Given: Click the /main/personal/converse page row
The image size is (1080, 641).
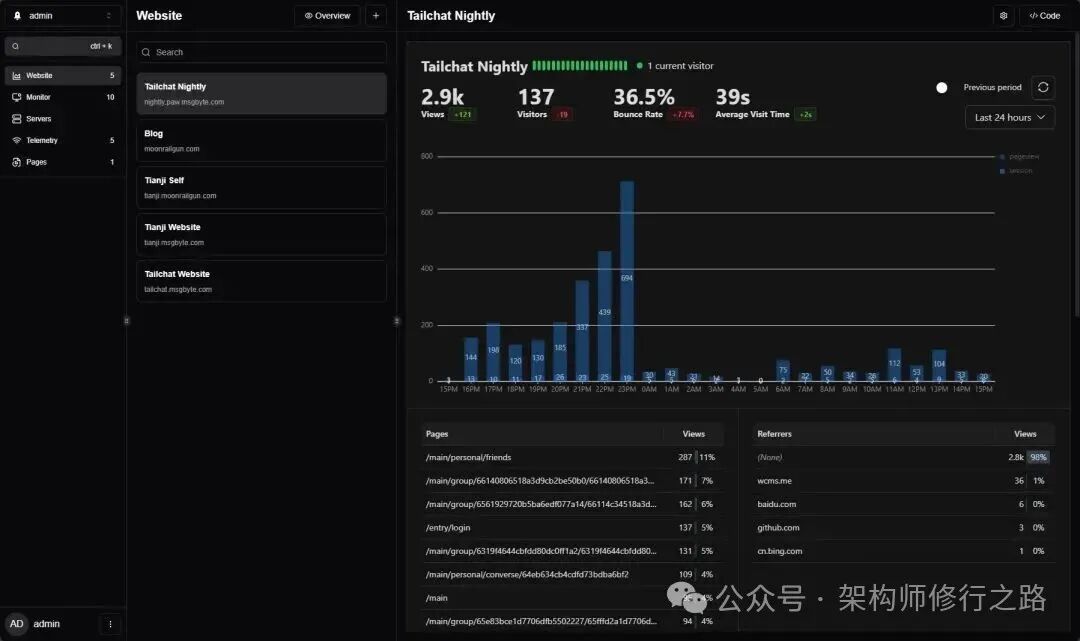Looking at the screenshot, I should [x=572, y=574].
